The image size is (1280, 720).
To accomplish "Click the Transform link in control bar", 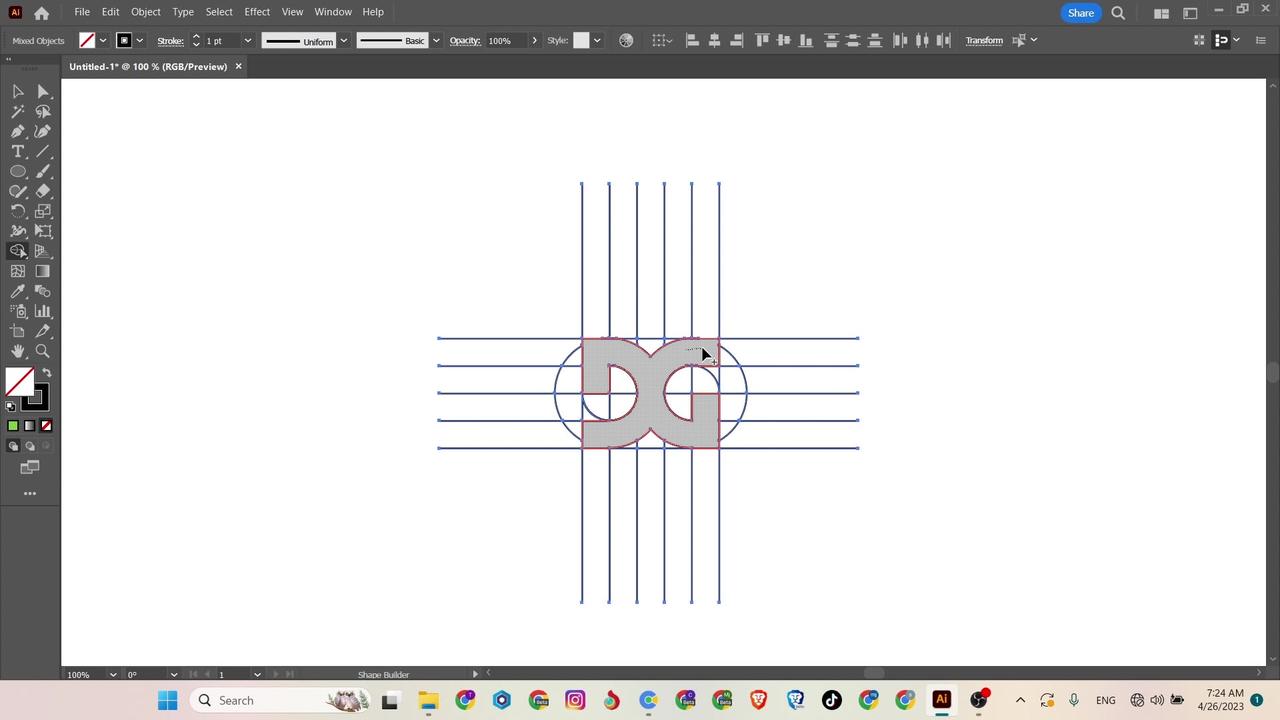I will click(x=984, y=40).
